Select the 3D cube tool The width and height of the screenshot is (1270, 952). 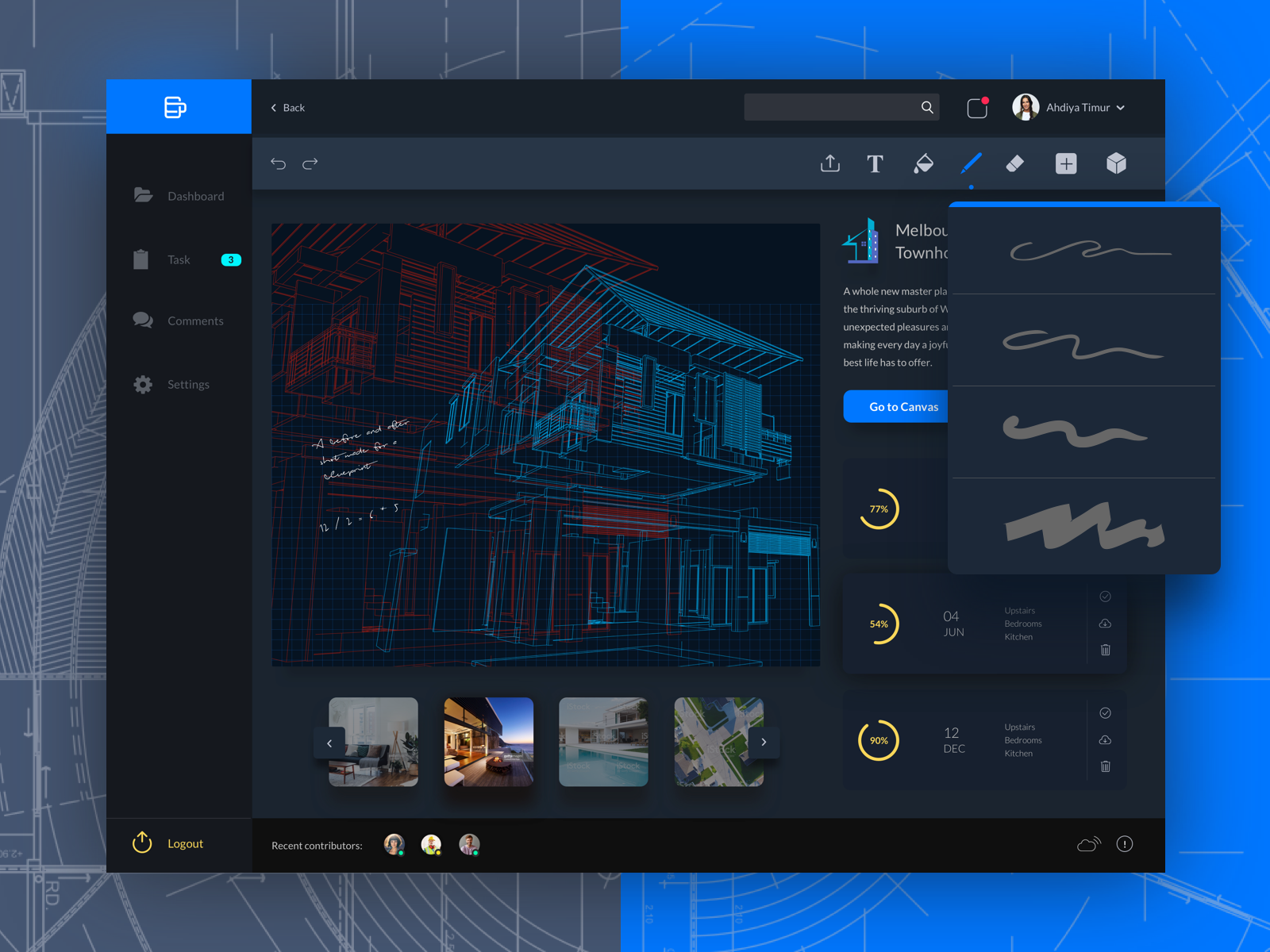pos(1116,163)
